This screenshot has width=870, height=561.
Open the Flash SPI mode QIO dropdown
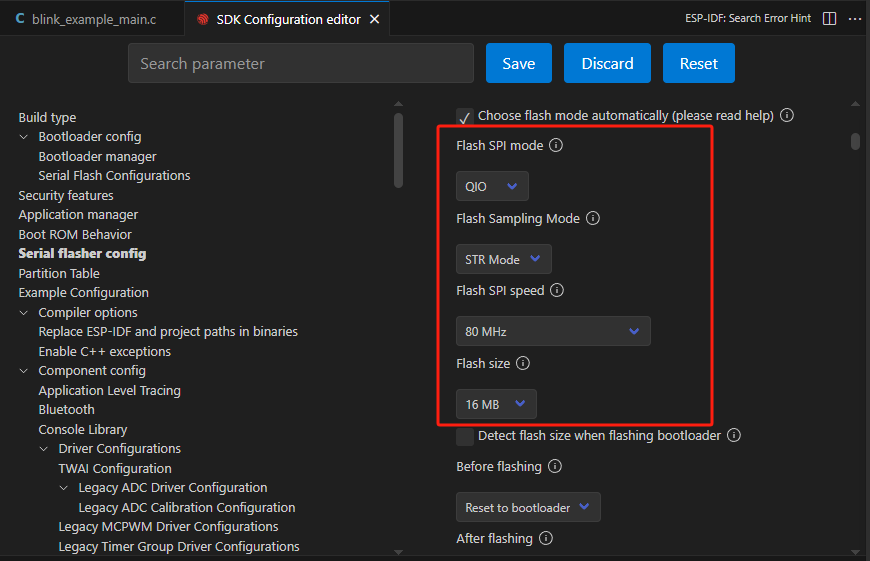(492, 186)
